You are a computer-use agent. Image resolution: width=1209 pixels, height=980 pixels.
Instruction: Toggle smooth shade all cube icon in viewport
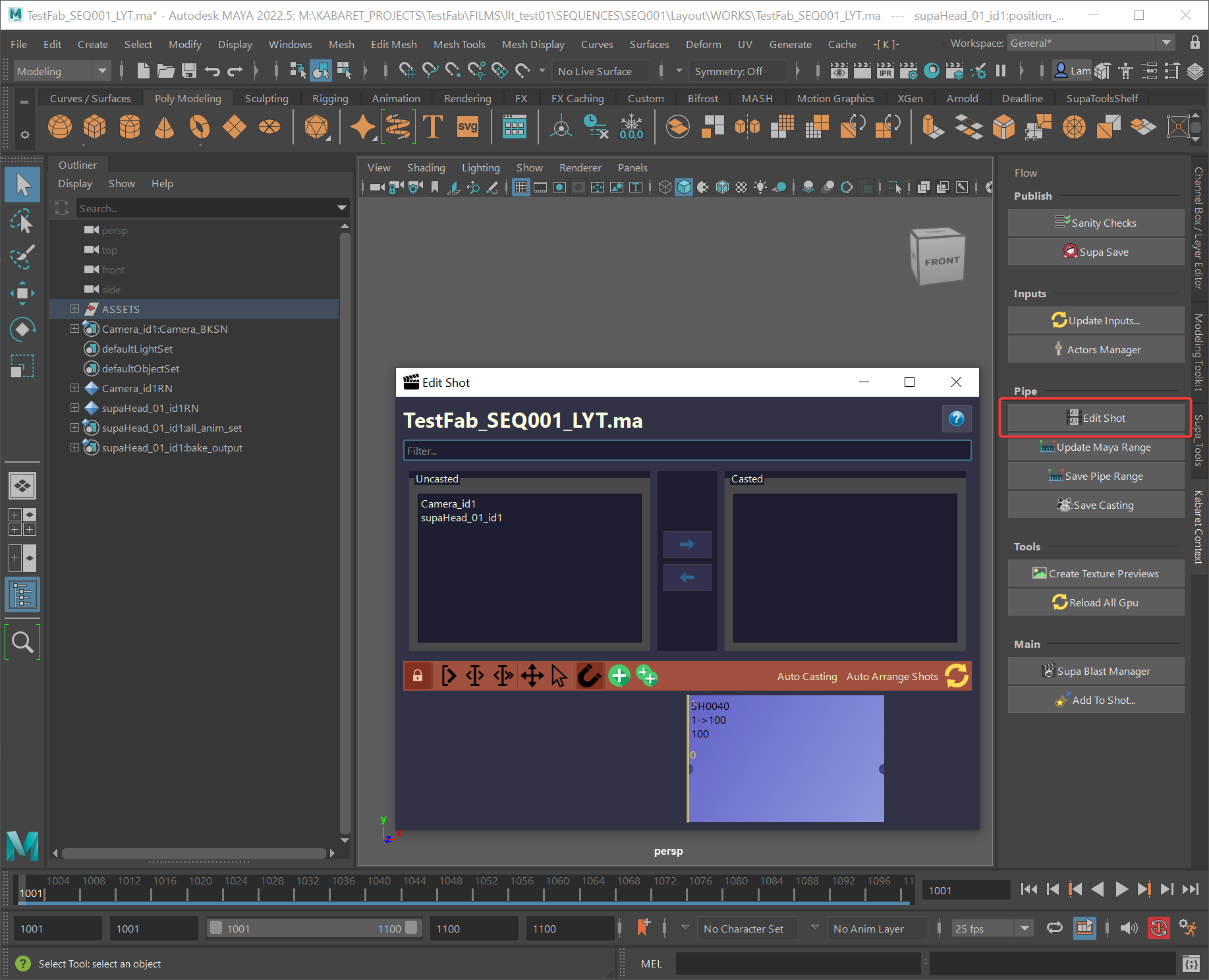[x=685, y=187]
